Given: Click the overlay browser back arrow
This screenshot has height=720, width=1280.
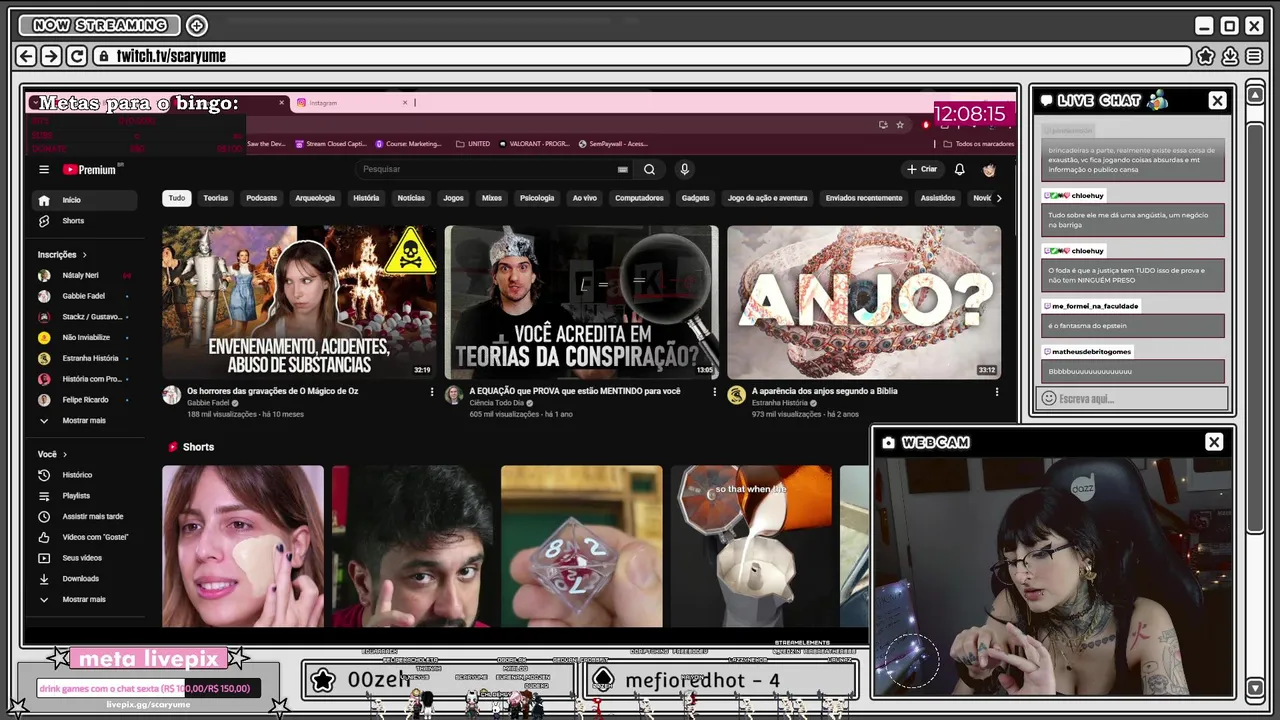Looking at the screenshot, I should (27, 56).
